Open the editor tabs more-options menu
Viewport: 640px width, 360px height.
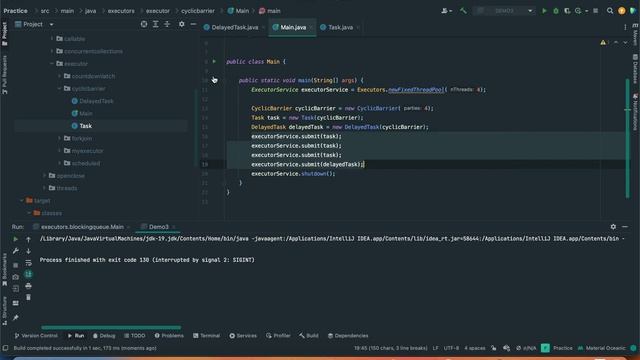tap(625, 27)
